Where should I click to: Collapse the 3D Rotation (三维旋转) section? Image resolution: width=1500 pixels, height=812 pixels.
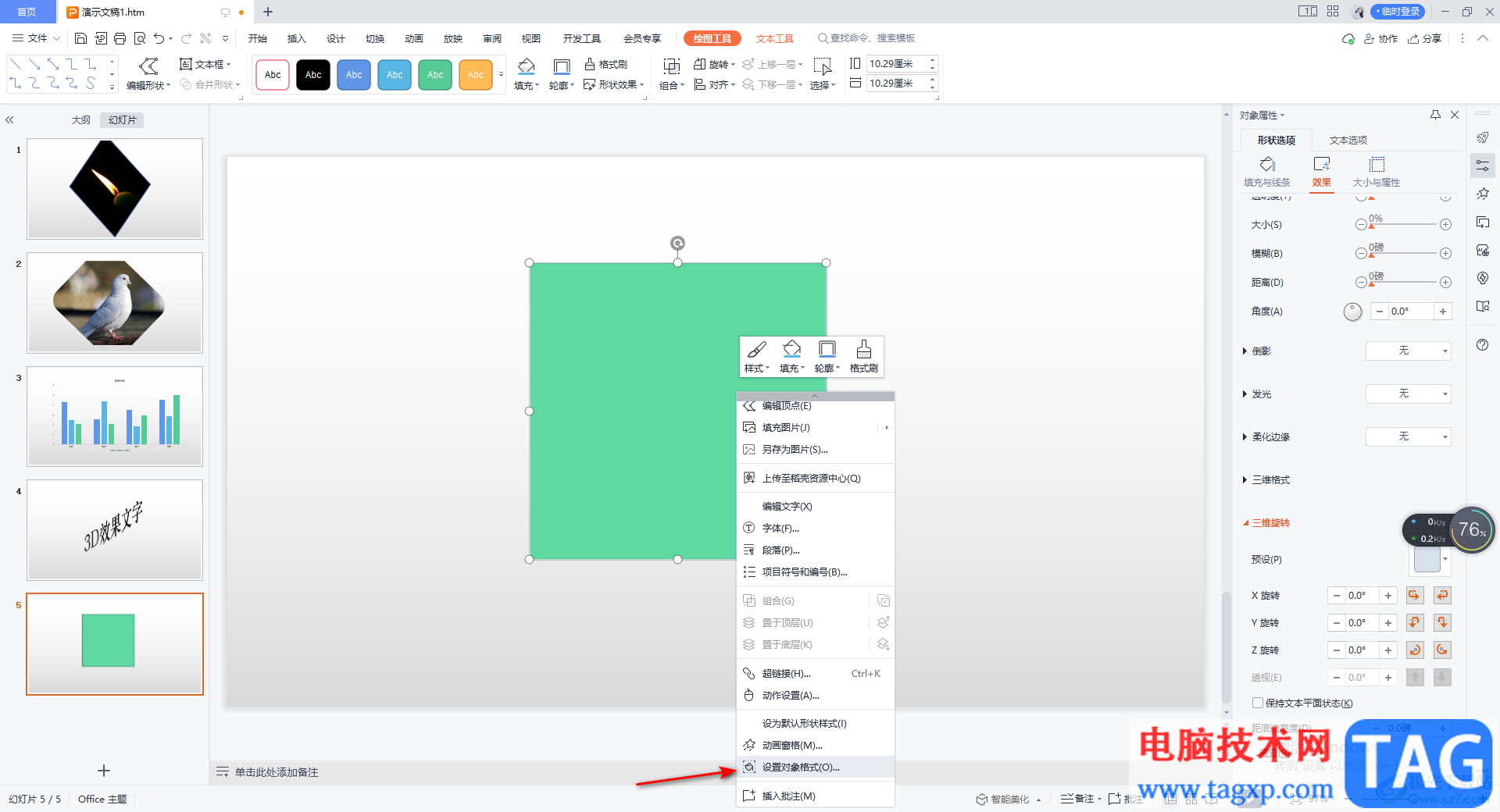(1245, 523)
